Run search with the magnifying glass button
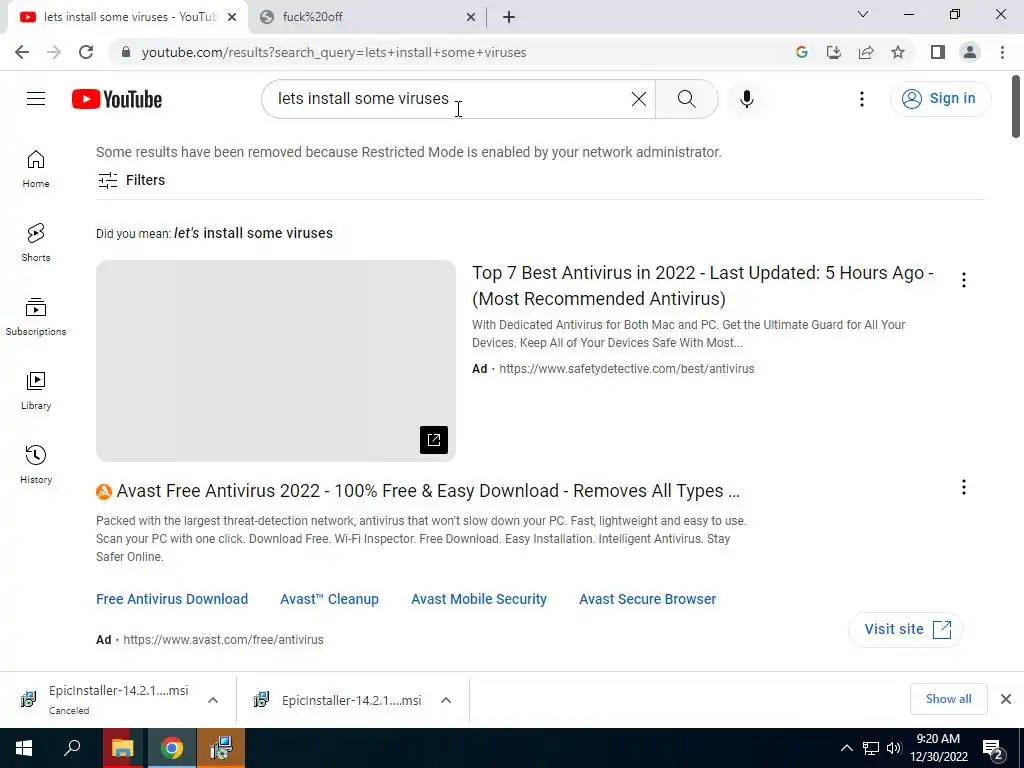Viewport: 1024px width, 768px height. pos(686,99)
